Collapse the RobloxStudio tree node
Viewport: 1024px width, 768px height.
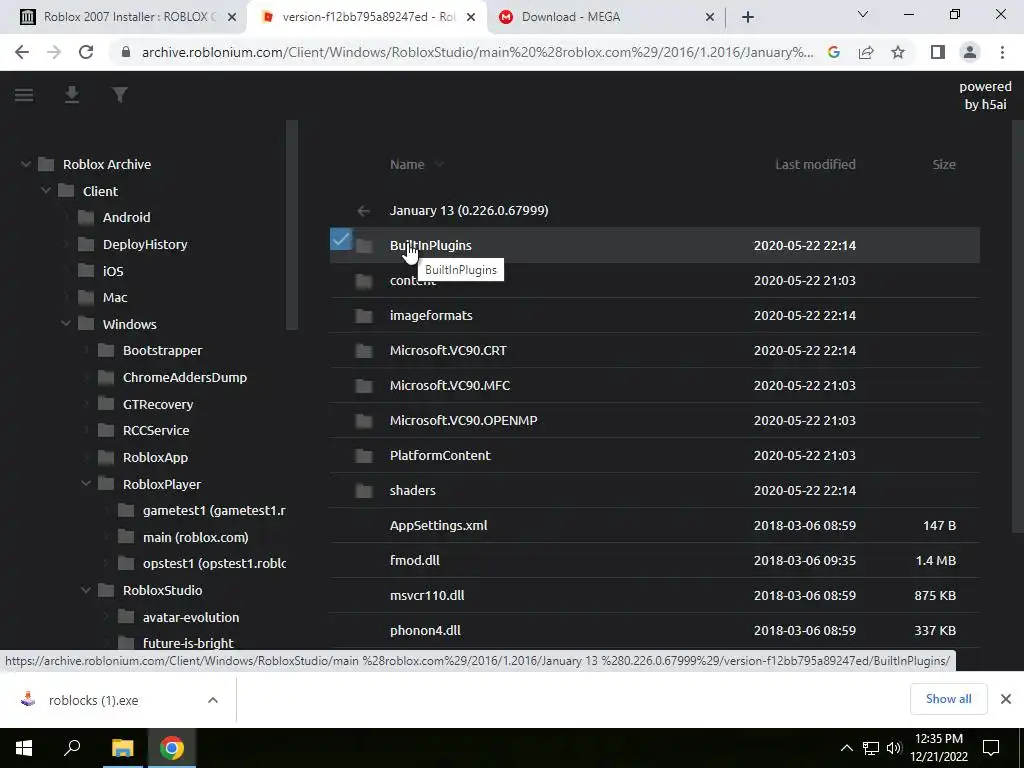coord(86,590)
